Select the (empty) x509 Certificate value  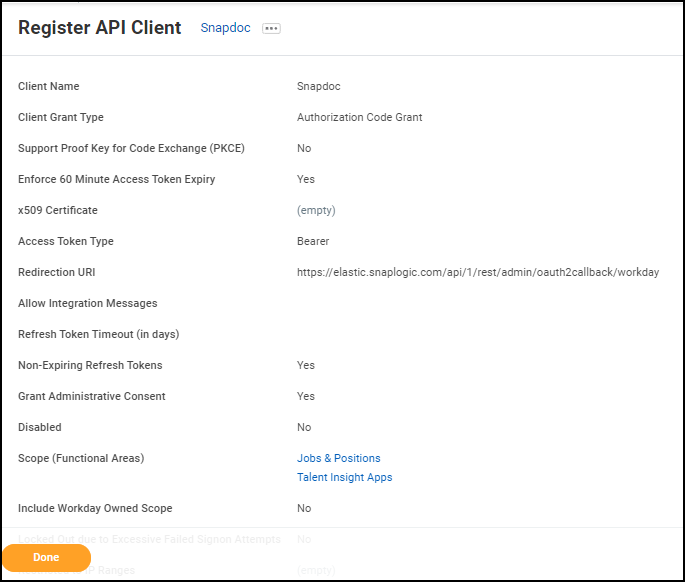(x=316, y=210)
